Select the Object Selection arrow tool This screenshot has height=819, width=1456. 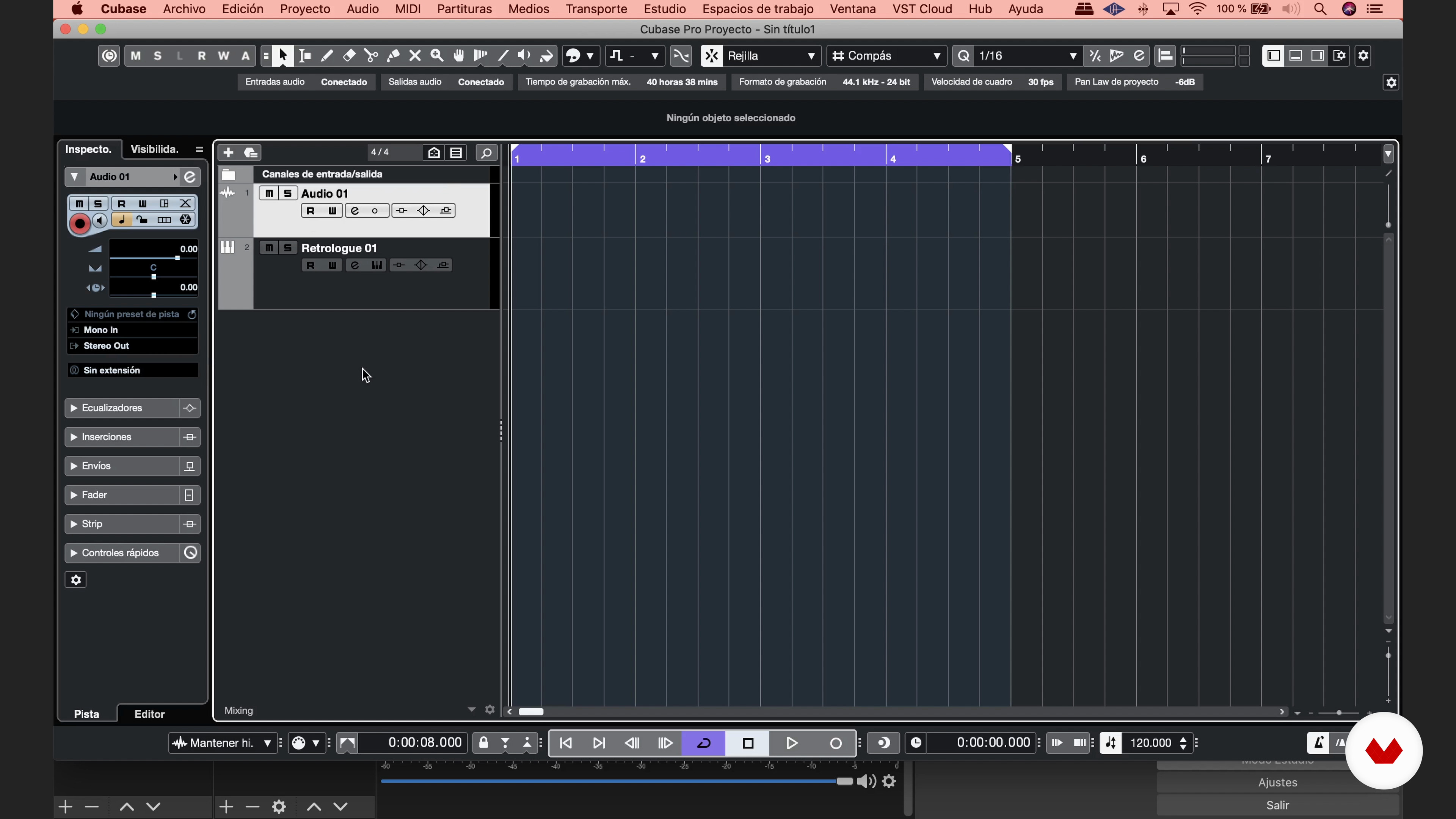click(282, 55)
